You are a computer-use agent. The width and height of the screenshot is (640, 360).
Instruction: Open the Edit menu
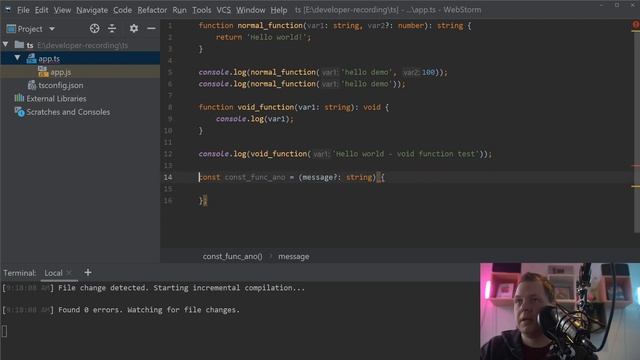tap(41, 10)
